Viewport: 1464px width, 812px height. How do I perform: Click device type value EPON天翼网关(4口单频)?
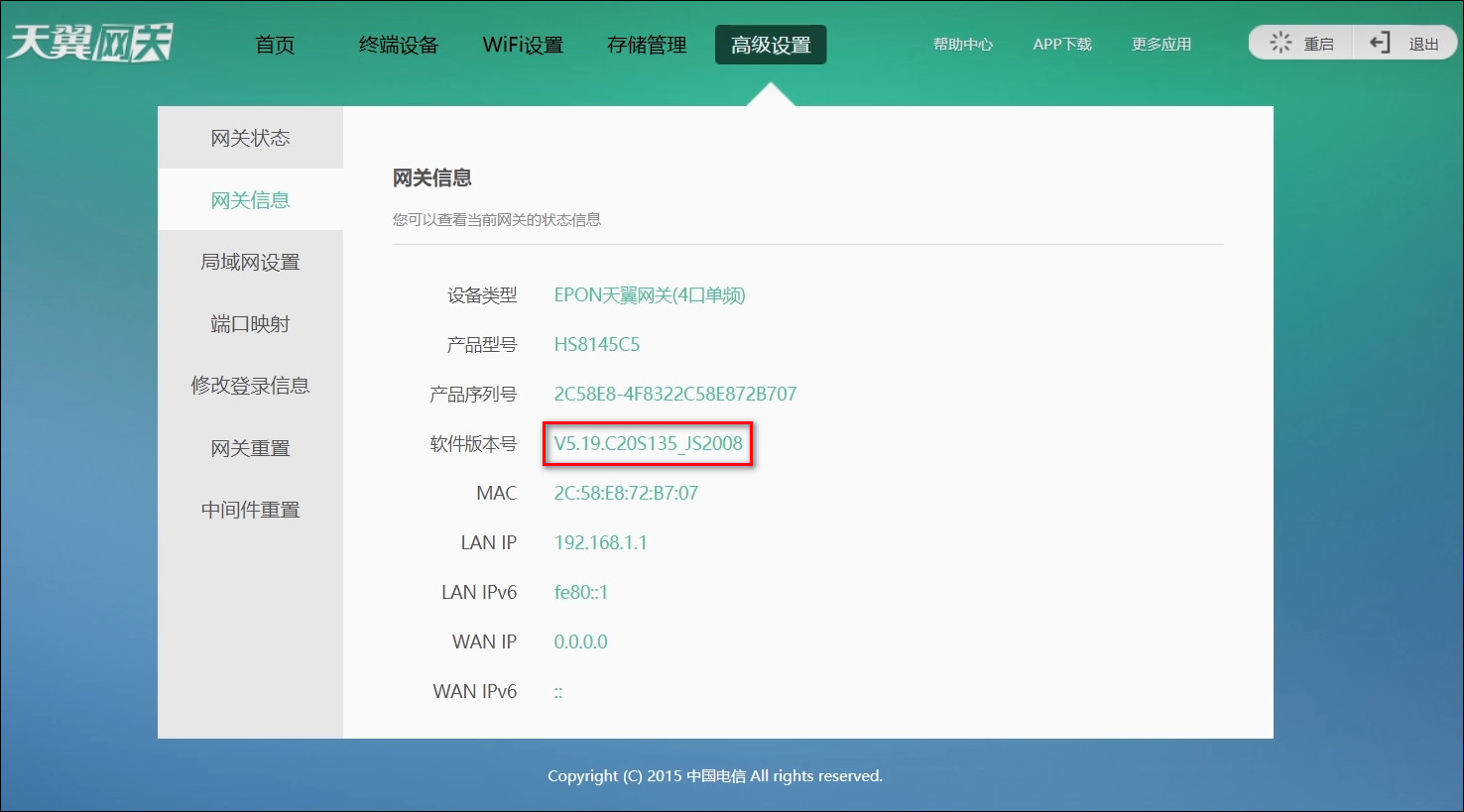pos(650,295)
